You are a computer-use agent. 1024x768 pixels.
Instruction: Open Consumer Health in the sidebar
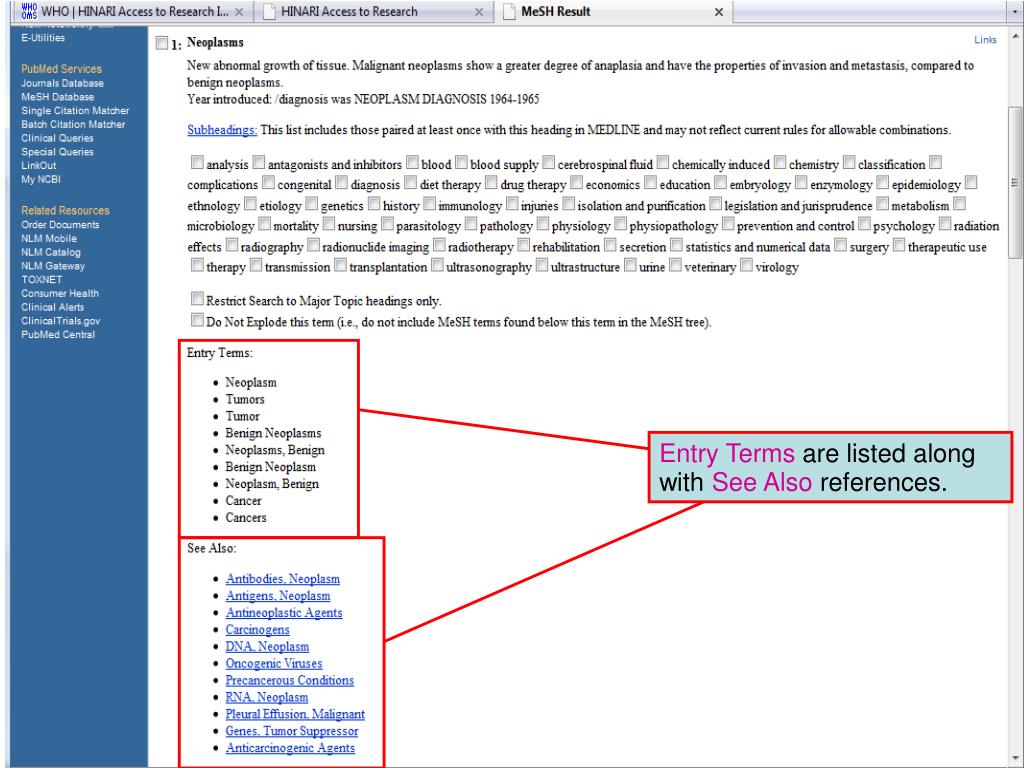pyautogui.click(x=60, y=293)
